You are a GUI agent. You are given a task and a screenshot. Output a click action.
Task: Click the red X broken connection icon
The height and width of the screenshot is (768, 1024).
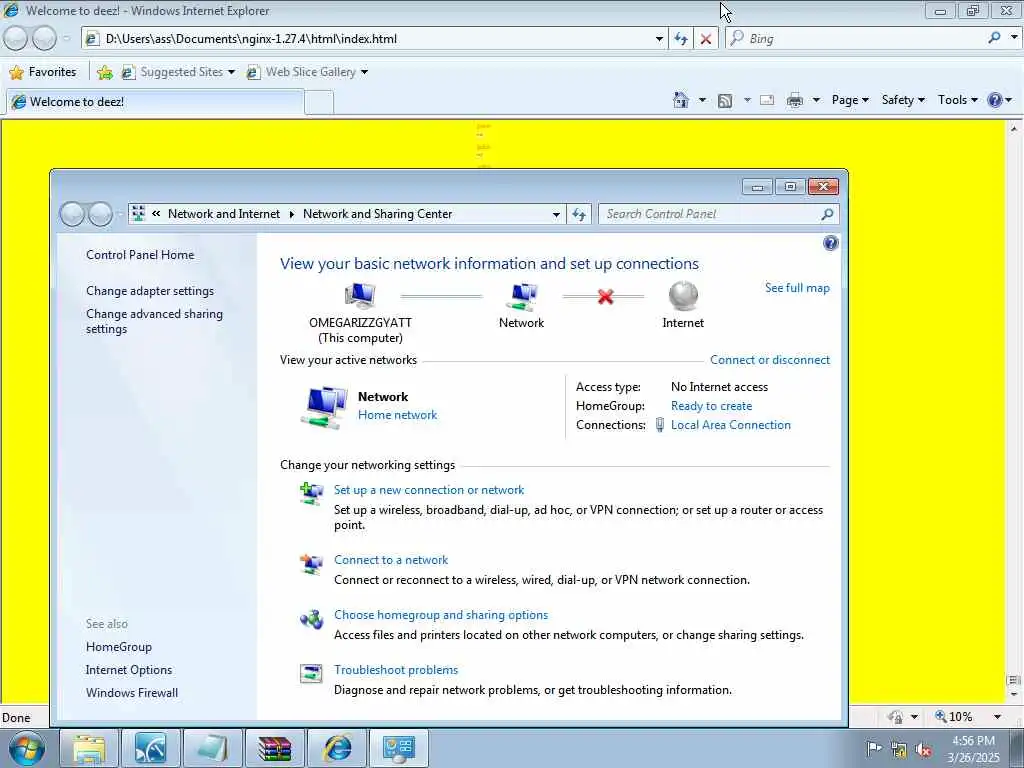pyautogui.click(x=605, y=297)
